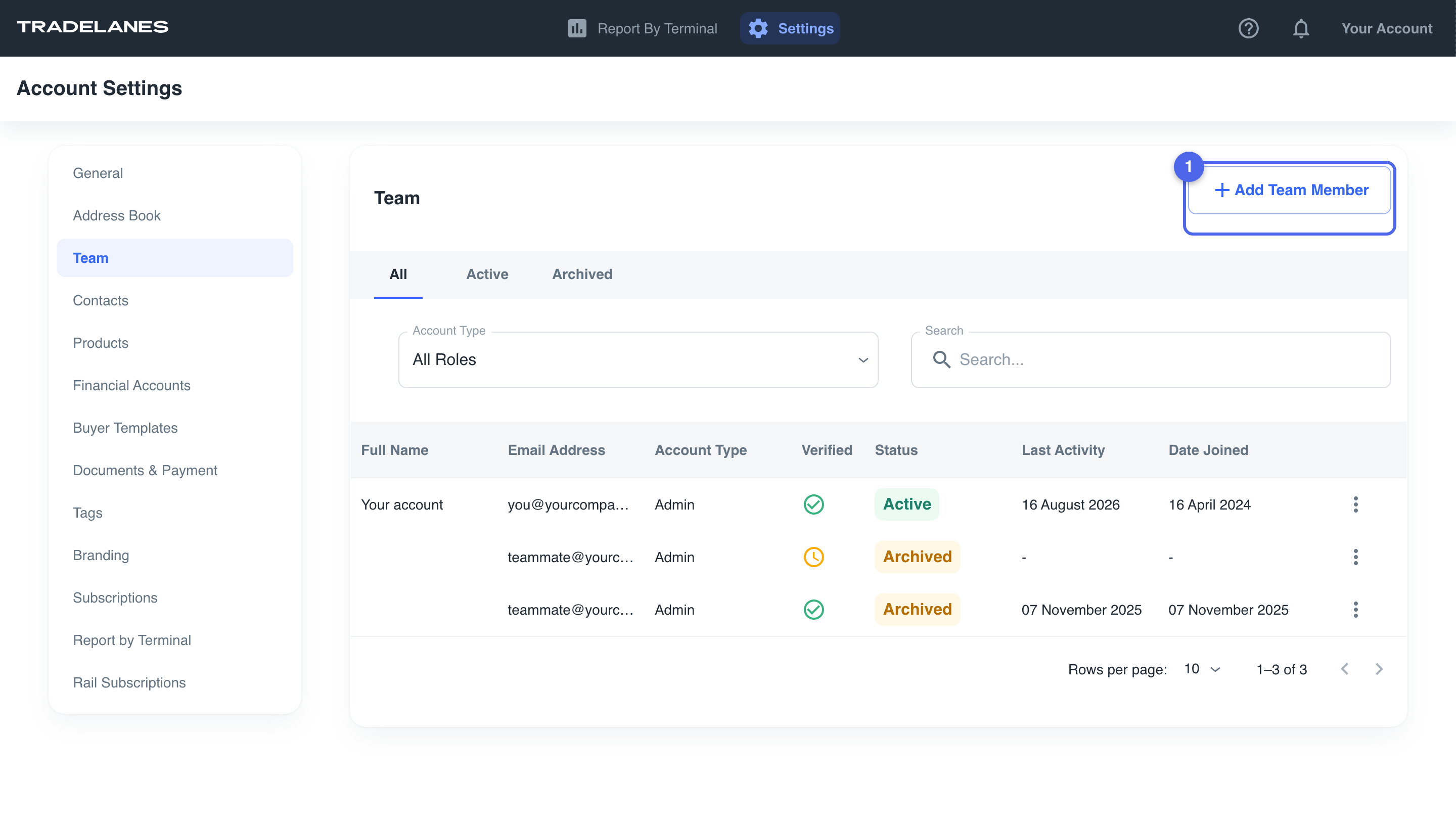Screen dimensions: 1456x829
Task: Go to previous page arrow
Action: (x=1344, y=669)
